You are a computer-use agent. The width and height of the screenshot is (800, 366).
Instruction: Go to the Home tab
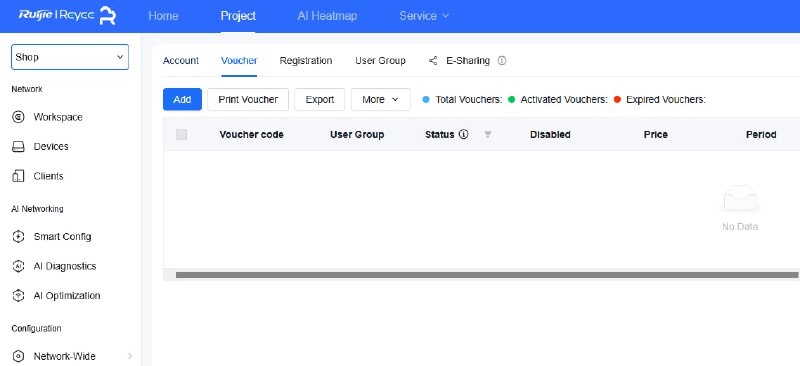pyautogui.click(x=163, y=16)
